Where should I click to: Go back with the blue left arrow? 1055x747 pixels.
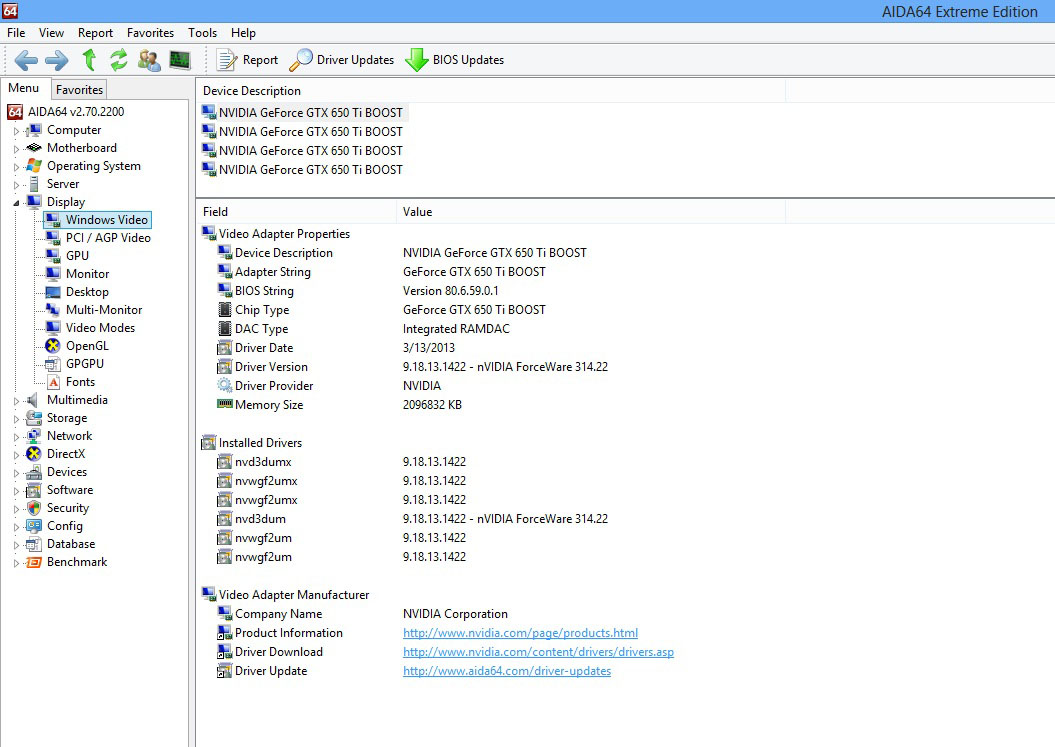pyautogui.click(x=26, y=60)
